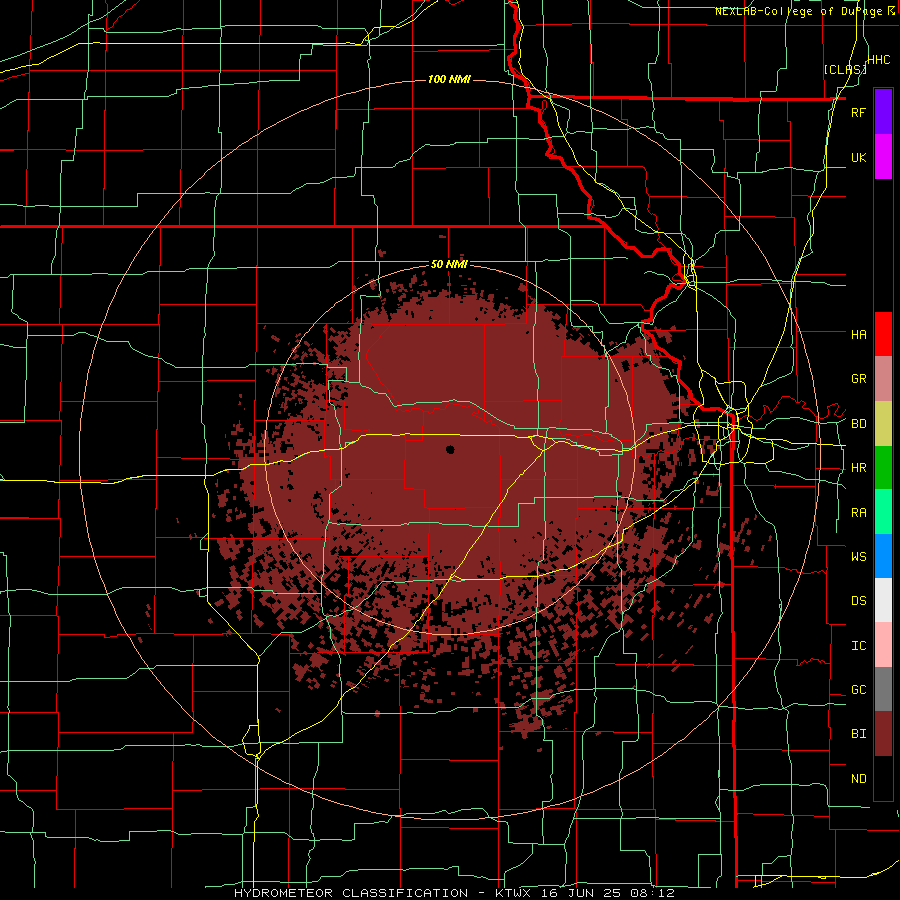The height and width of the screenshot is (900, 900).
Task: Click the 100 NMI range ring label
Action: (449, 79)
